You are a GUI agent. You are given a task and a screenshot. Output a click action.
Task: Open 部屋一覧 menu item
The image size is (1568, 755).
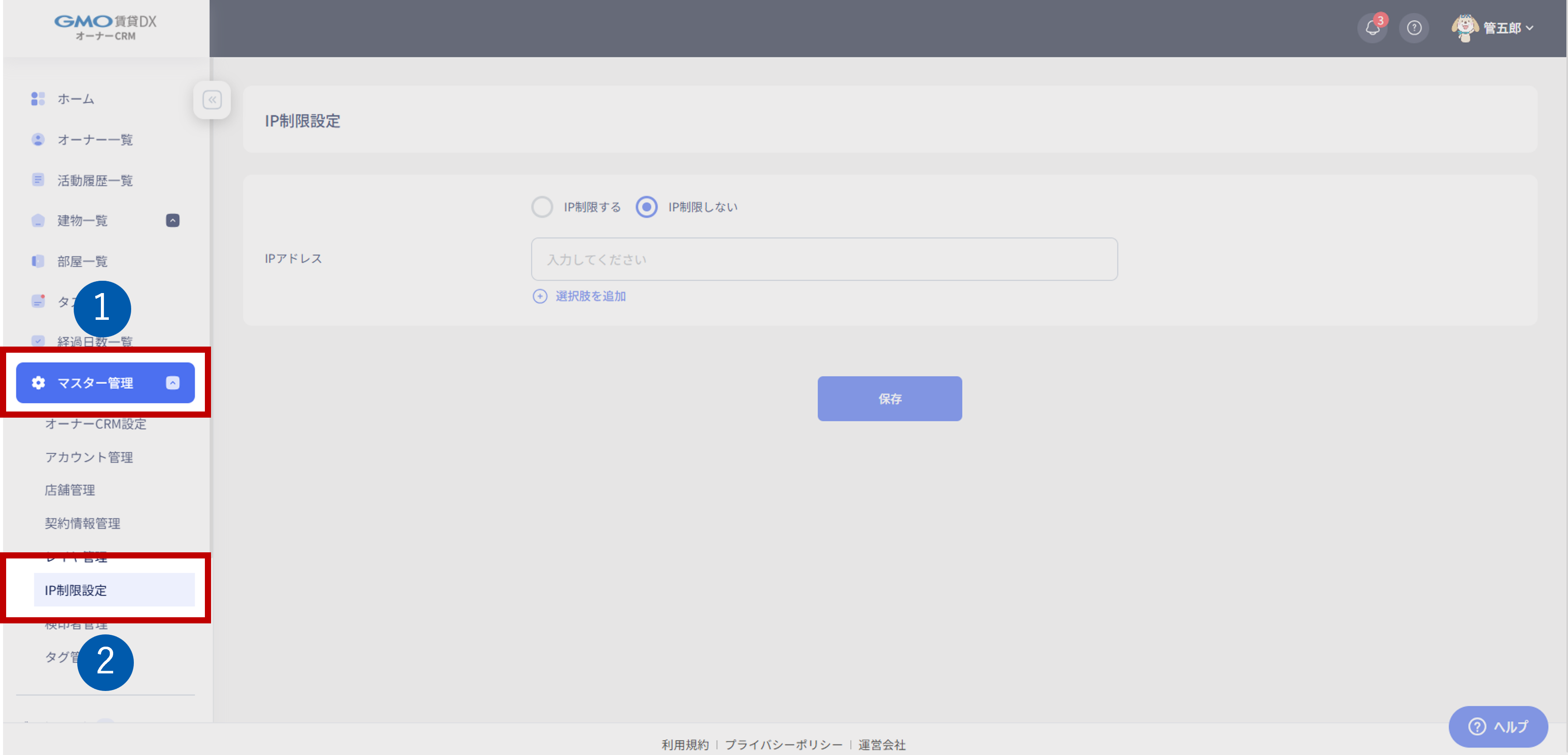coord(82,261)
